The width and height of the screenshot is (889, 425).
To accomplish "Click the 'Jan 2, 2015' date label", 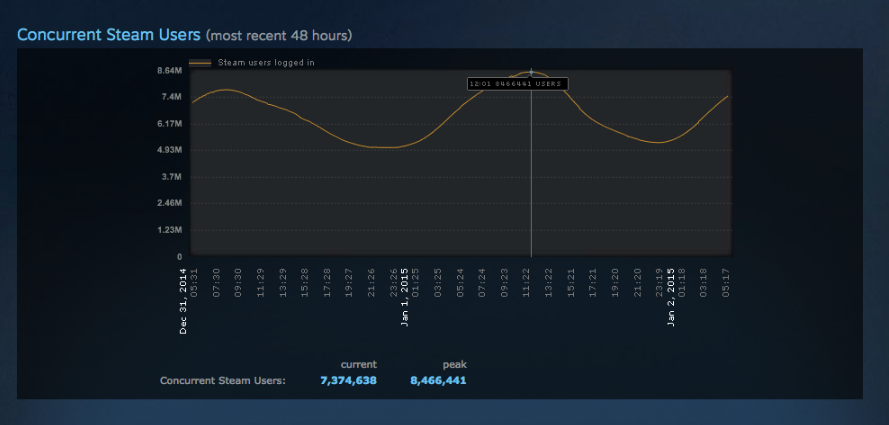I will pos(671,298).
